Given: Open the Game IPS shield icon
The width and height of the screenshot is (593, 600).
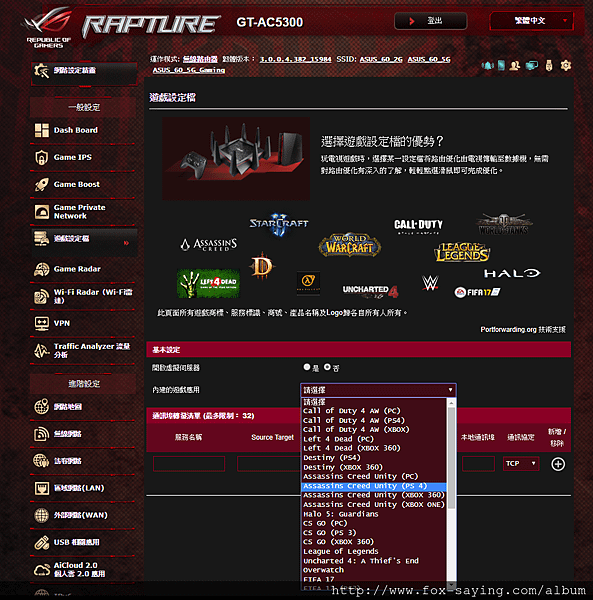Looking at the screenshot, I should [x=42, y=157].
